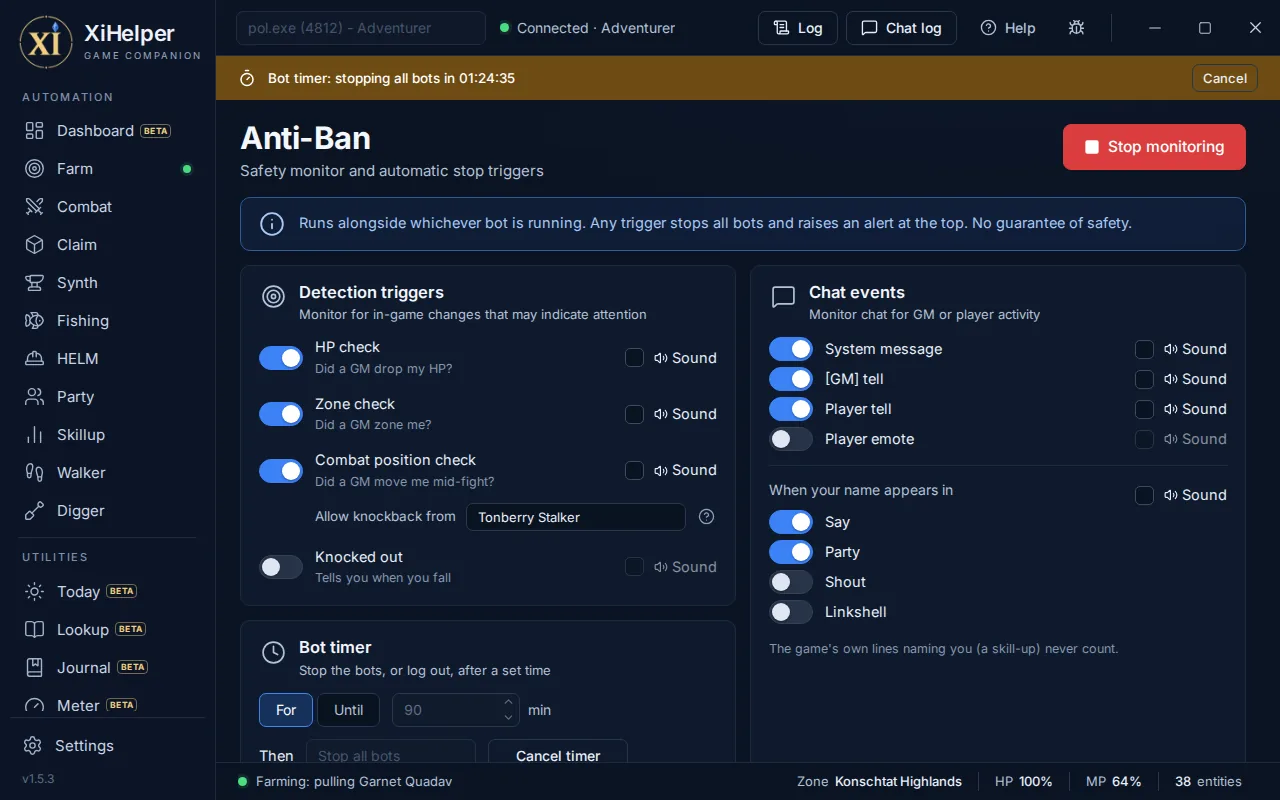Toggle the Combat position check switch
1280x800 pixels.
coord(281,471)
